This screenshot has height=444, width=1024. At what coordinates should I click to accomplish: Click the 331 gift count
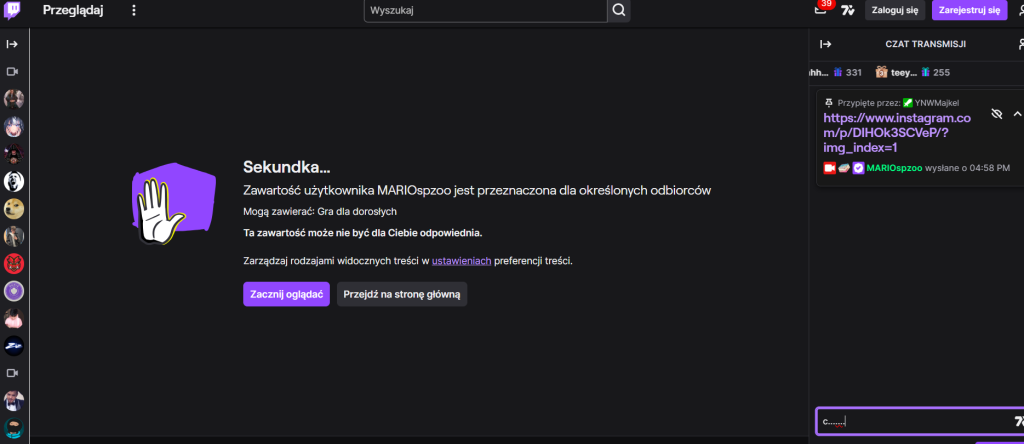[854, 72]
